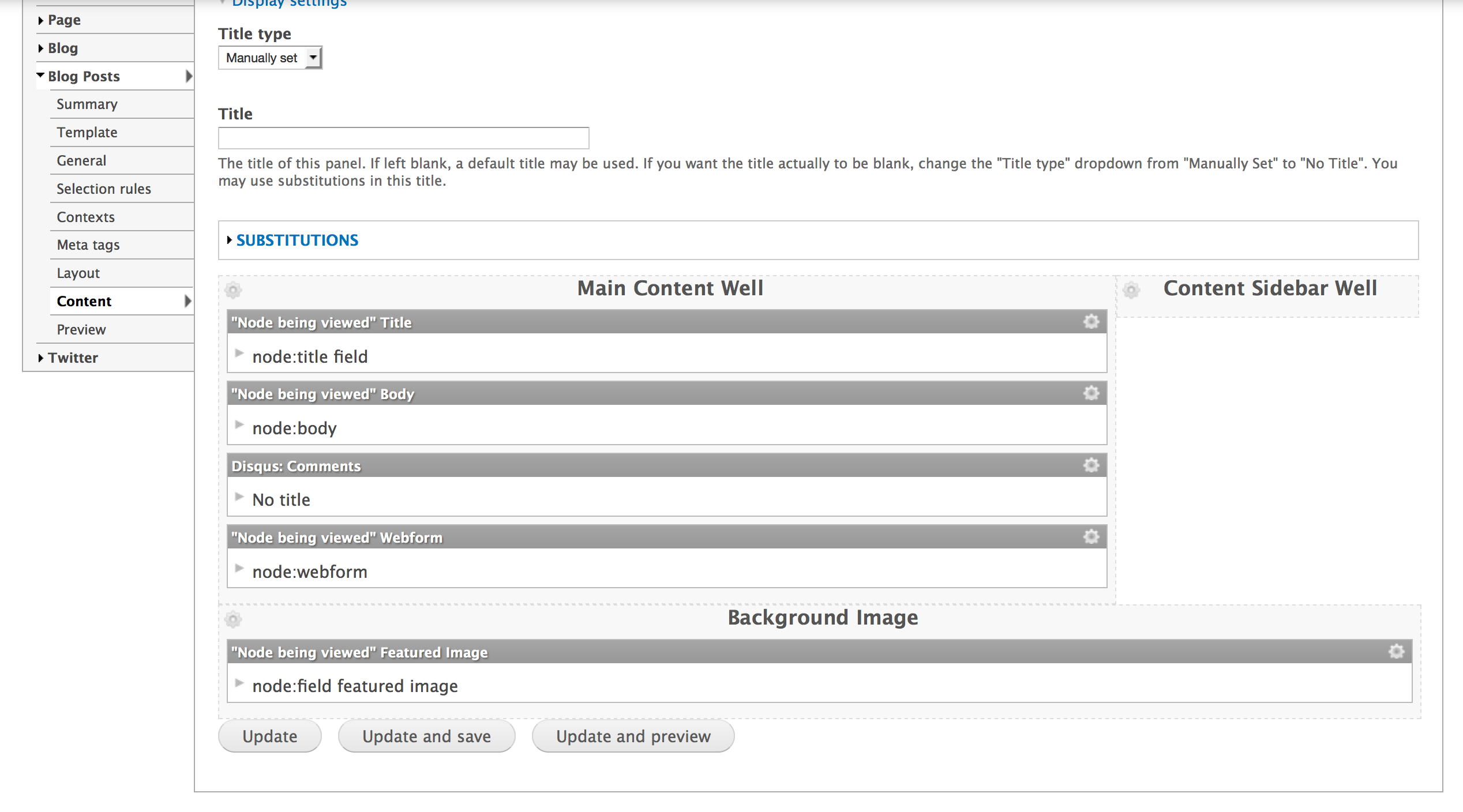Click the settings gear on 'Node being viewed' Webform
1463x812 pixels.
pyautogui.click(x=1091, y=537)
